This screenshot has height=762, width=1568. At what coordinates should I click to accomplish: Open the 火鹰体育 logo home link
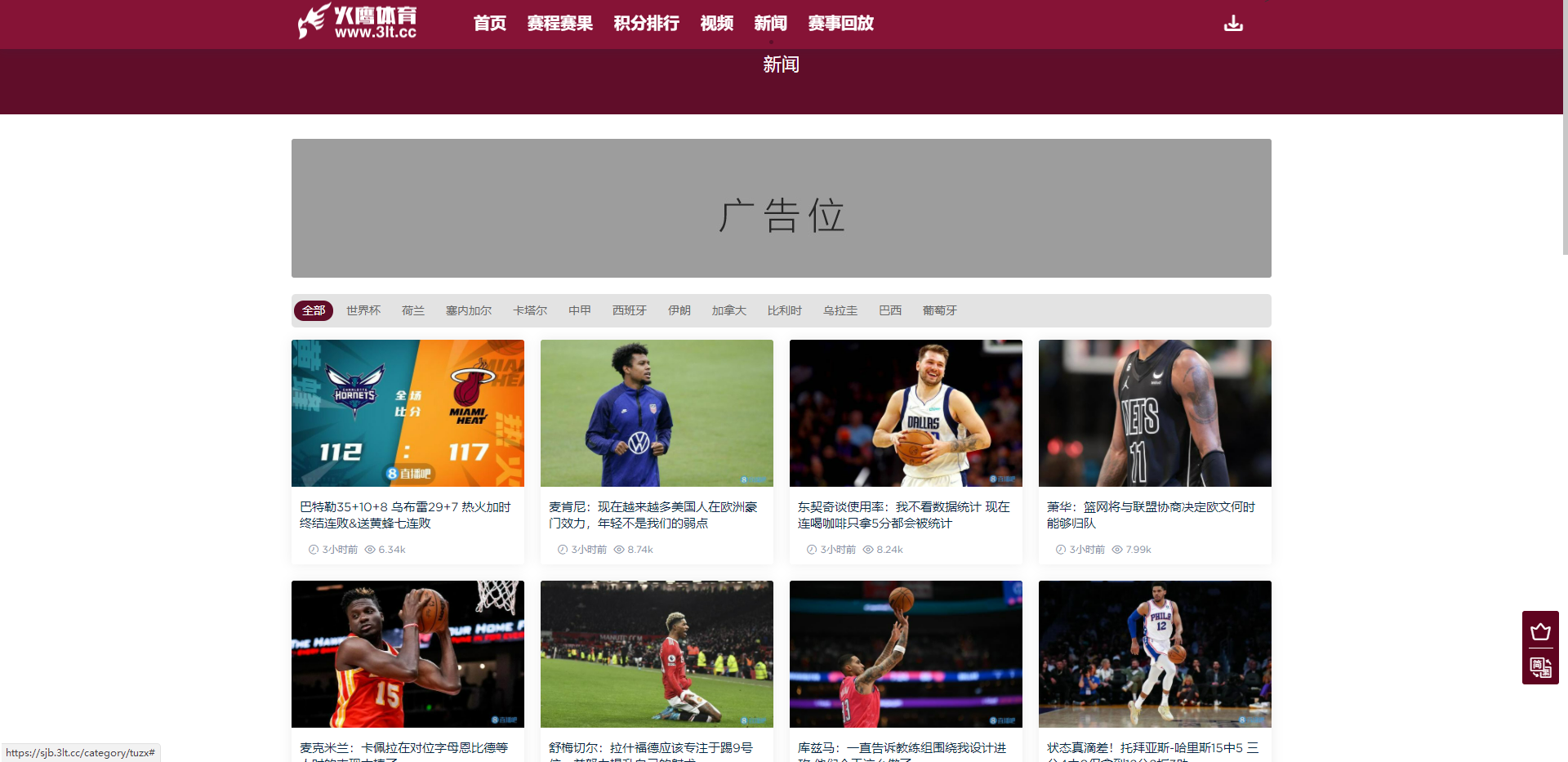tap(358, 22)
